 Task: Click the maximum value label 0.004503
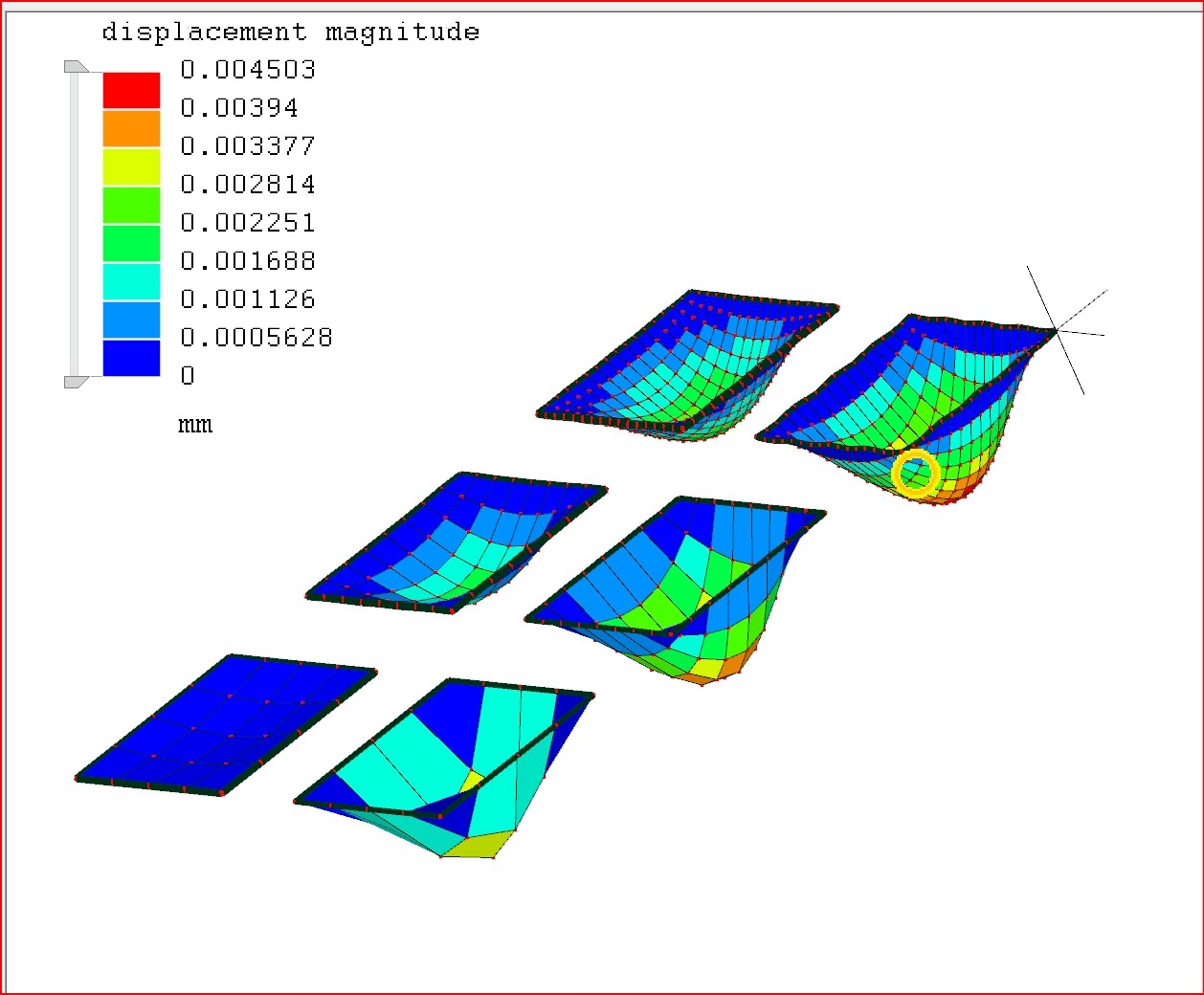(x=248, y=70)
